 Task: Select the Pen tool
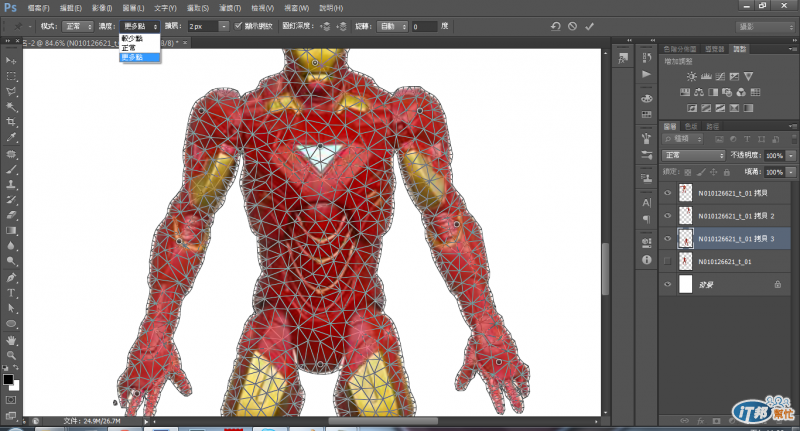[x=11, y=278]
